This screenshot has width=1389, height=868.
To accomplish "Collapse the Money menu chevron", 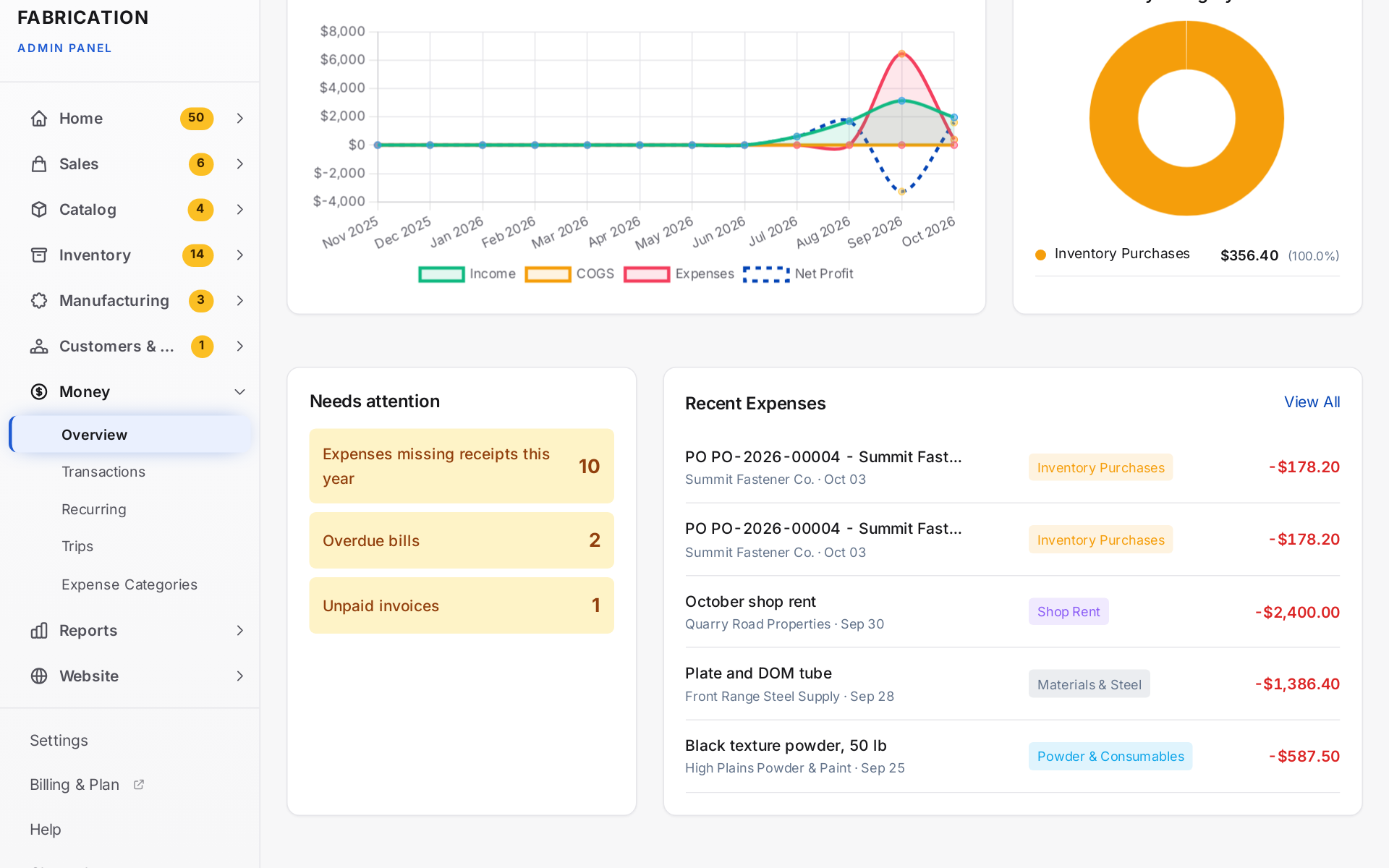I will click(239, 391).
